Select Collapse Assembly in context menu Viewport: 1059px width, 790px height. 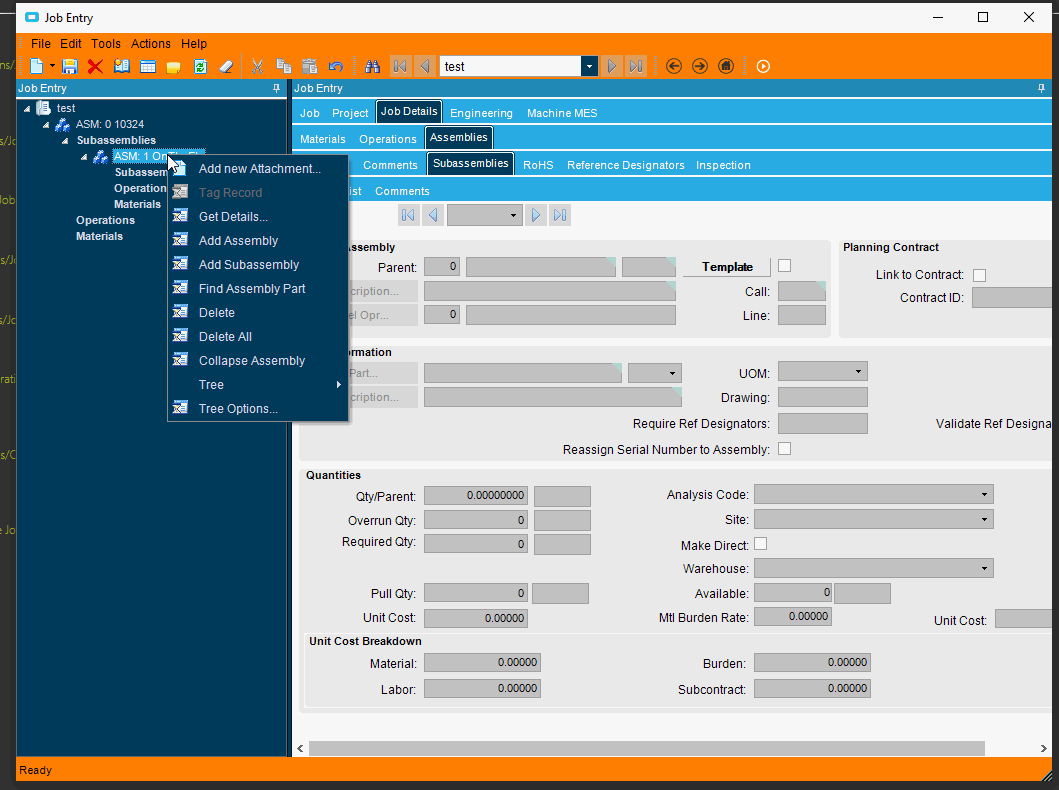[x=258, y=361]
